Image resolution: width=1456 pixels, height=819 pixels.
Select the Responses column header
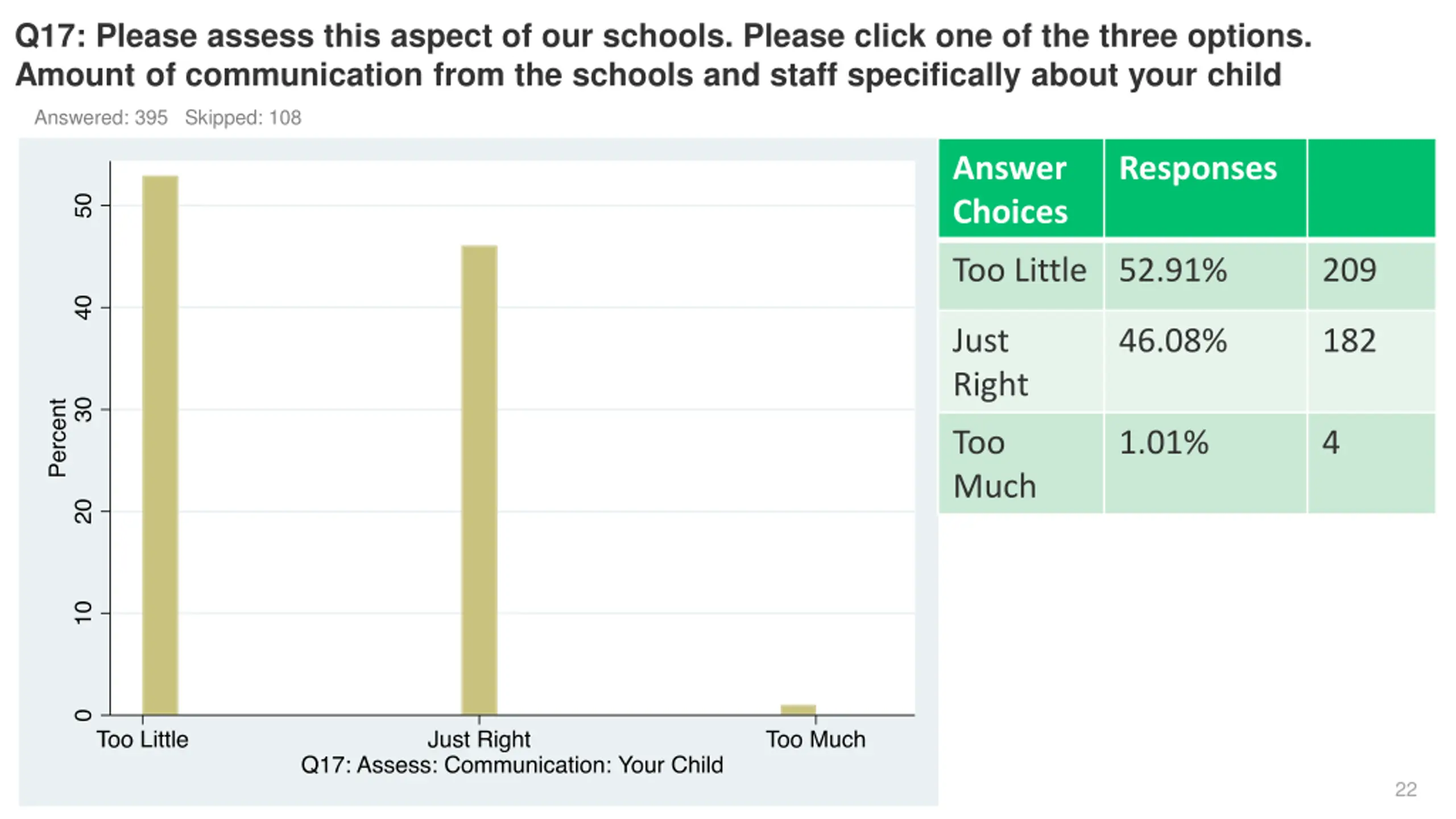click(1205, 188)
